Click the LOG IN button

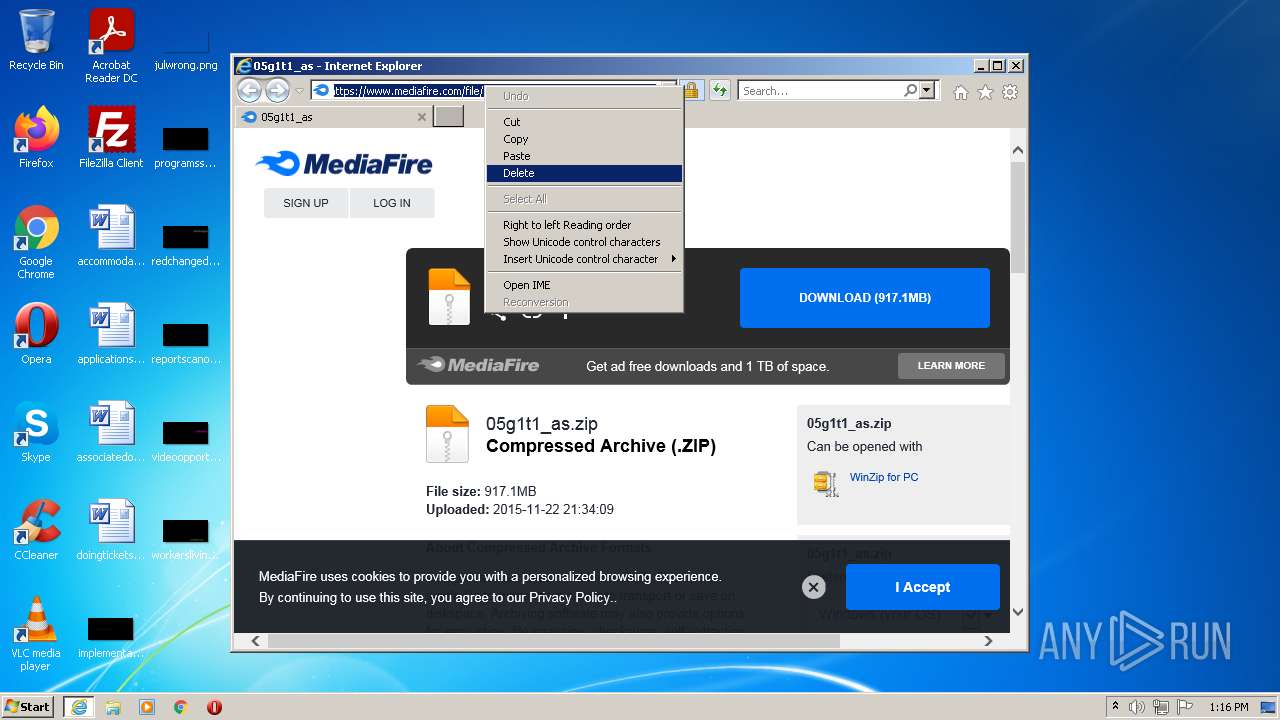392,203
